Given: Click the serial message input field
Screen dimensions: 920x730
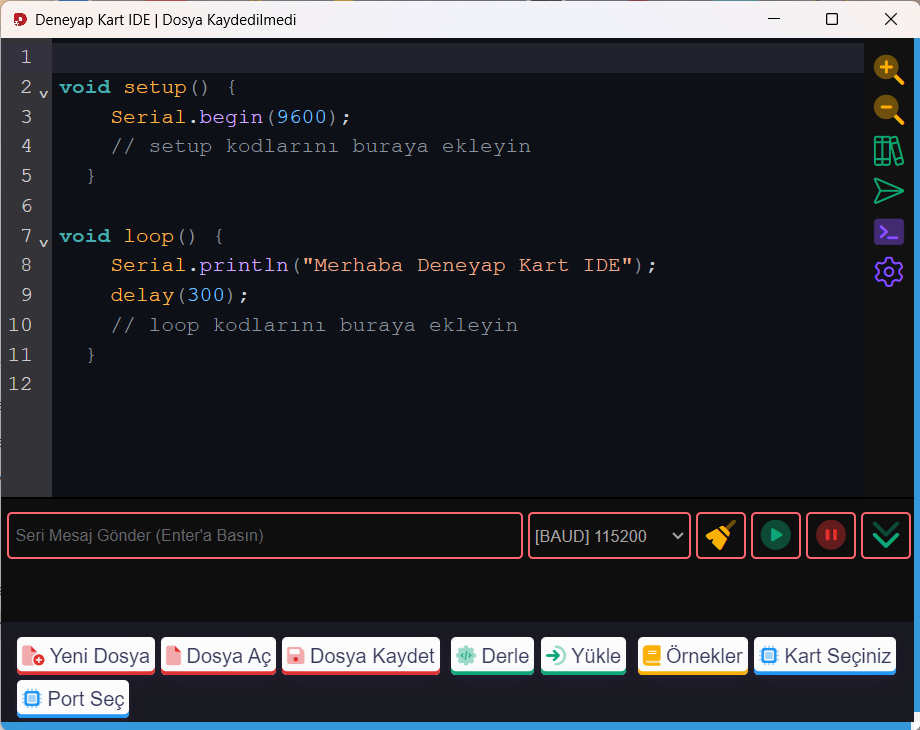Looking at the screenshot, I should [265, 535].
